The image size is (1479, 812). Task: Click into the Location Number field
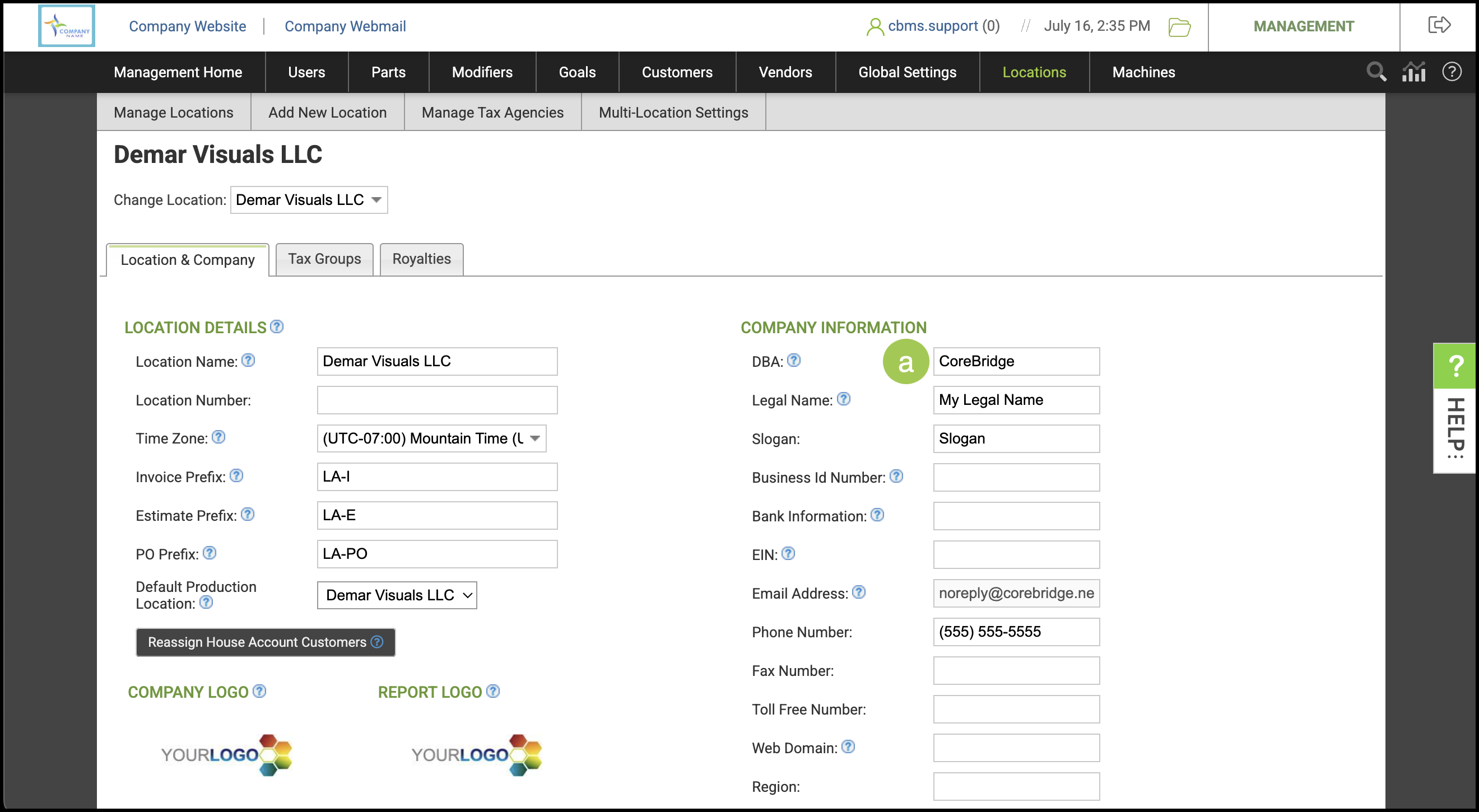point(437,400)
